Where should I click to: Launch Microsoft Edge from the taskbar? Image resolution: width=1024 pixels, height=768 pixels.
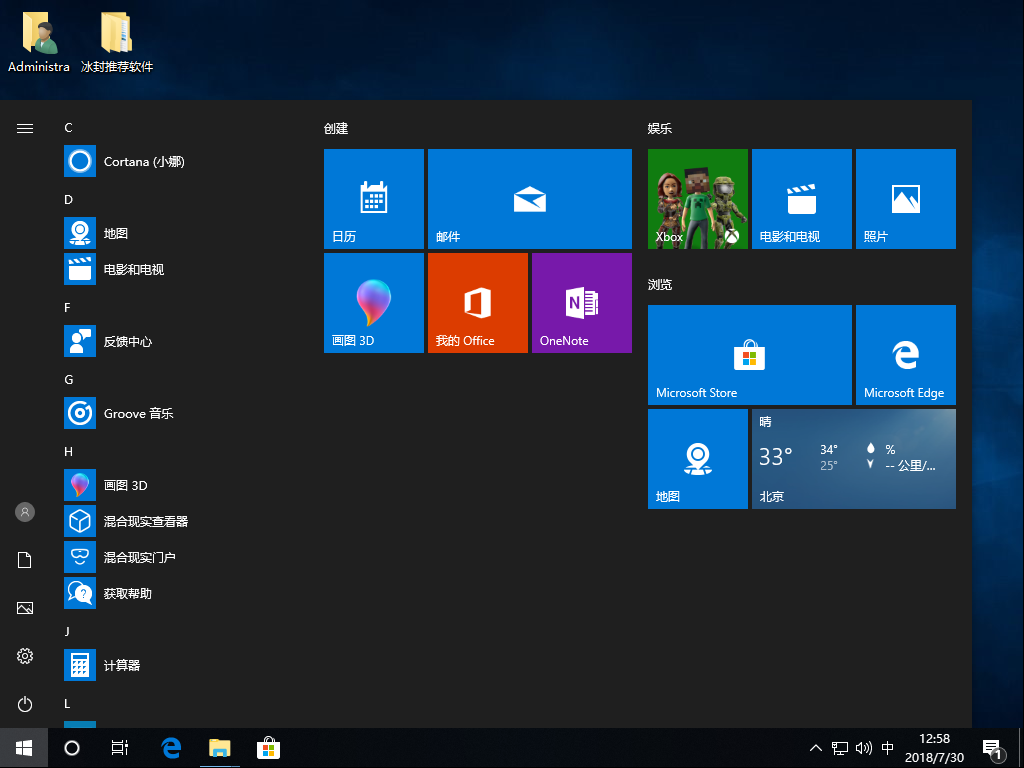pyautogui.click(x=171, y=748)
